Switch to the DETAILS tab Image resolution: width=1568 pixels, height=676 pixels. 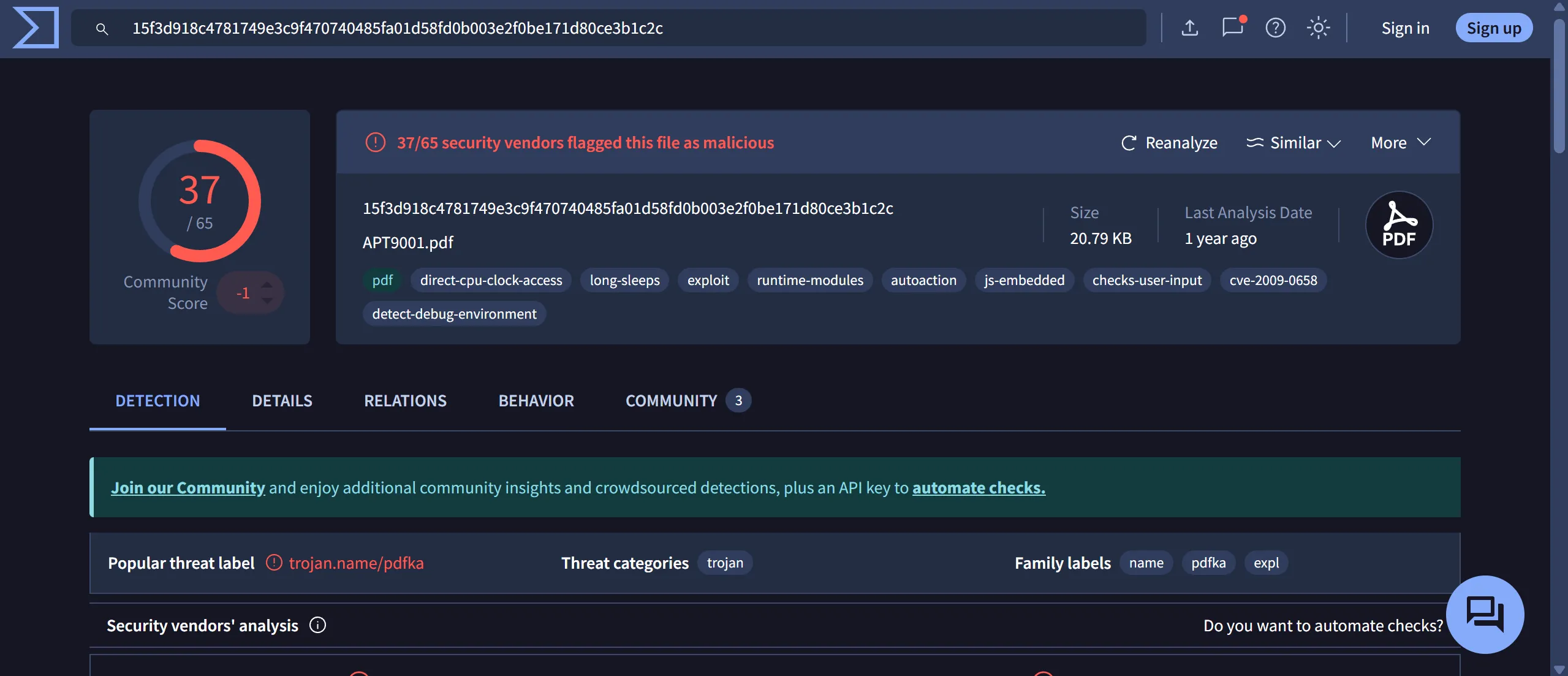tap(282, 401)
